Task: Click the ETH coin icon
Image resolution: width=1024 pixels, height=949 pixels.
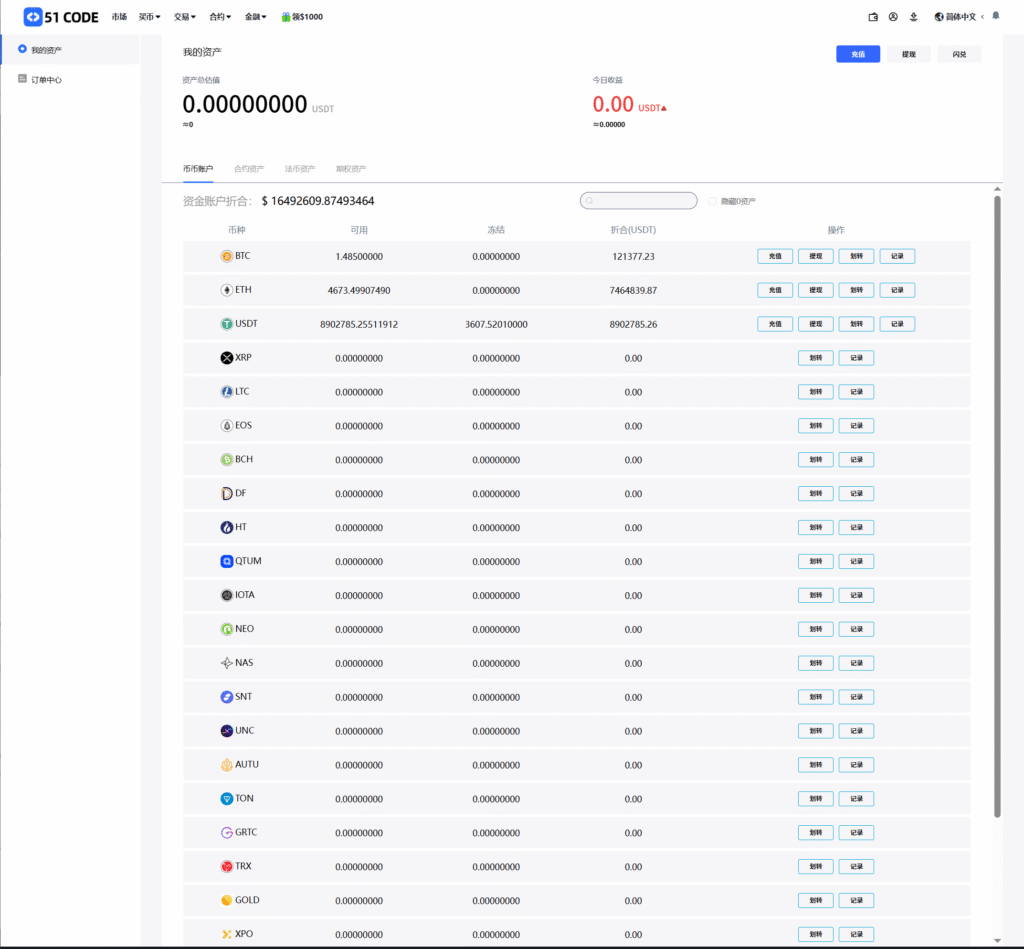Action: (226, 290)
